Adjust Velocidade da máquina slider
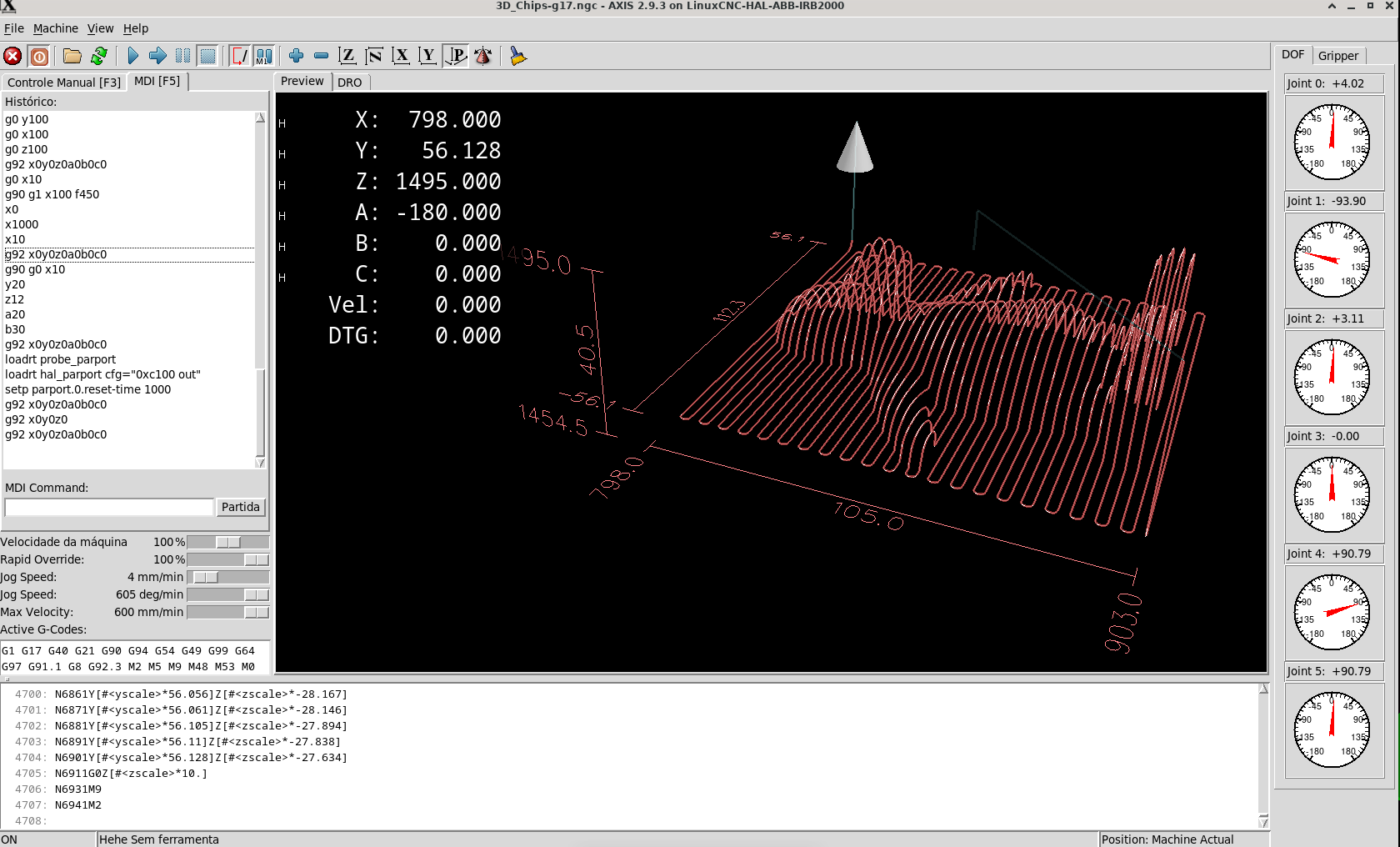This screenshot has height=847, width=1400. tap(227, 542)
